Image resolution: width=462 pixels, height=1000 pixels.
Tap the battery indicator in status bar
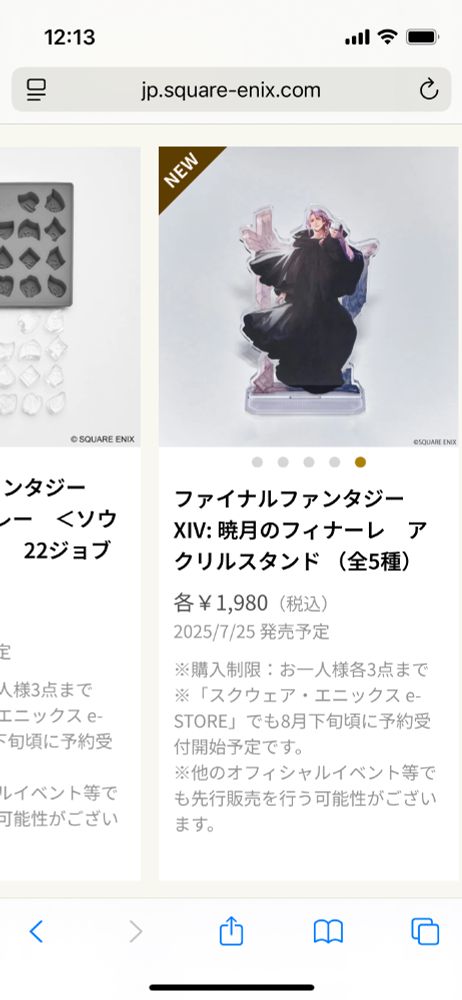pos(422,37)
